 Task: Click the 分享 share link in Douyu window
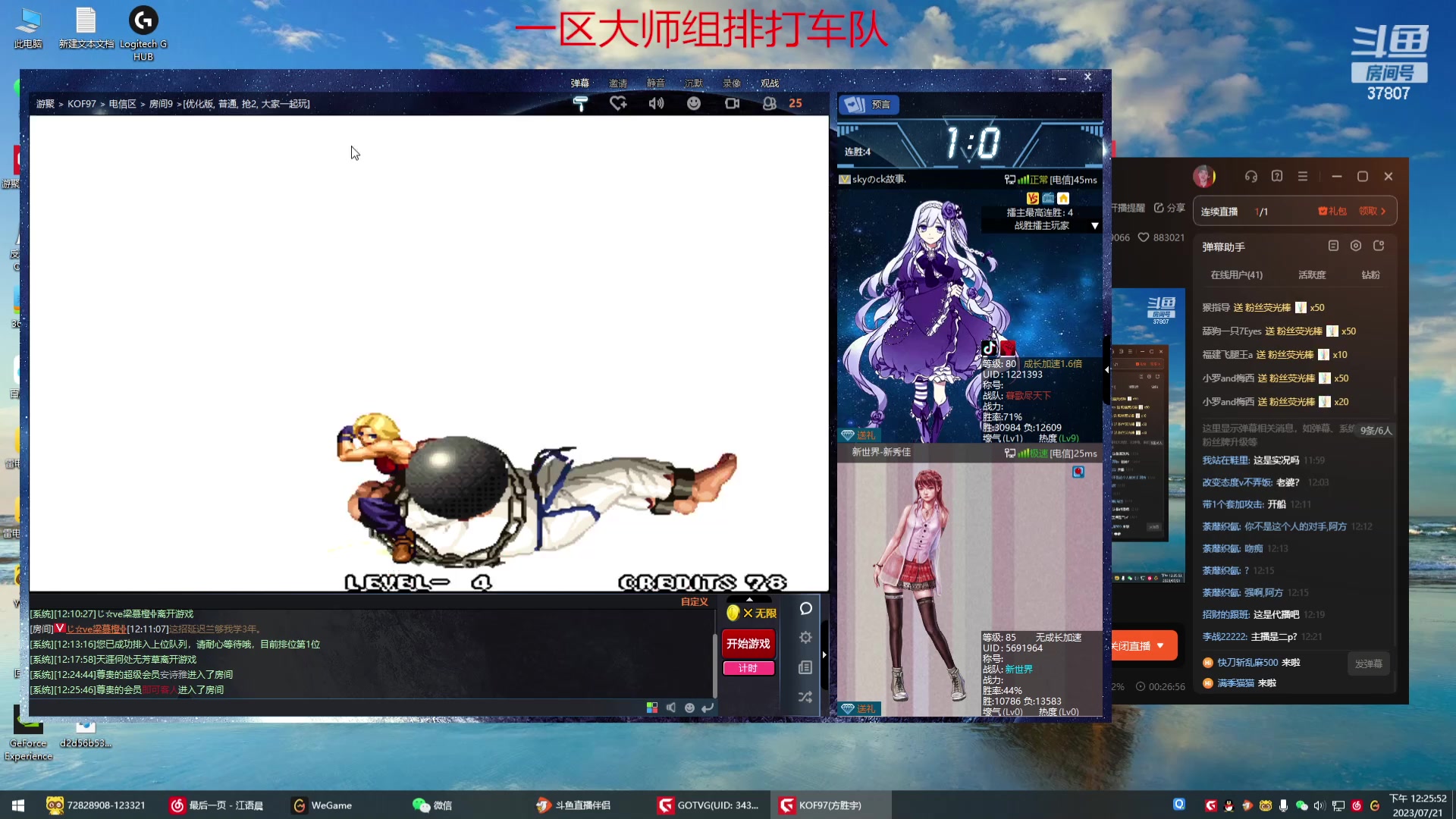click(1169, 208)
